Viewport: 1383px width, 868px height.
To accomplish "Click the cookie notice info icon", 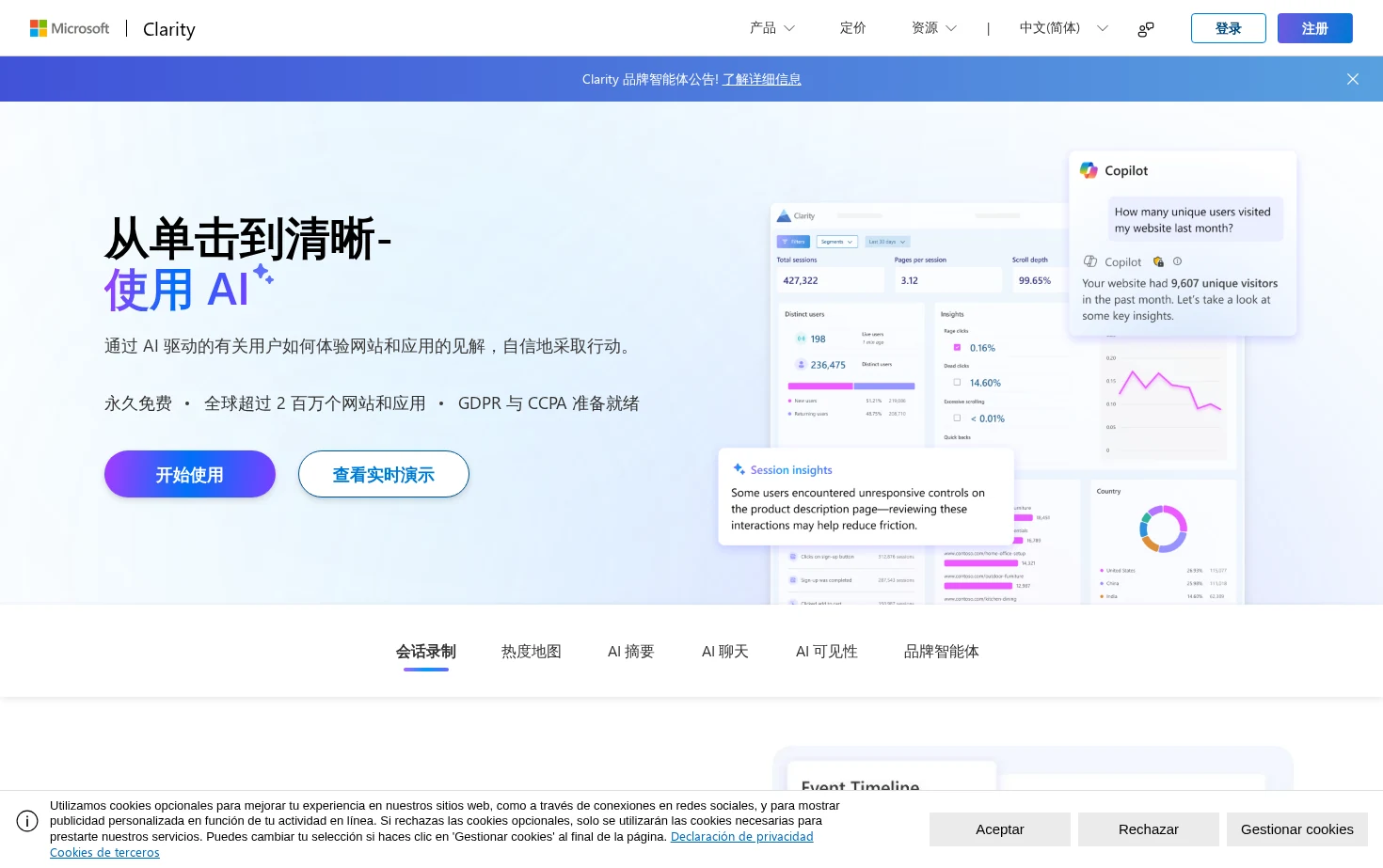I will (27, 821).
